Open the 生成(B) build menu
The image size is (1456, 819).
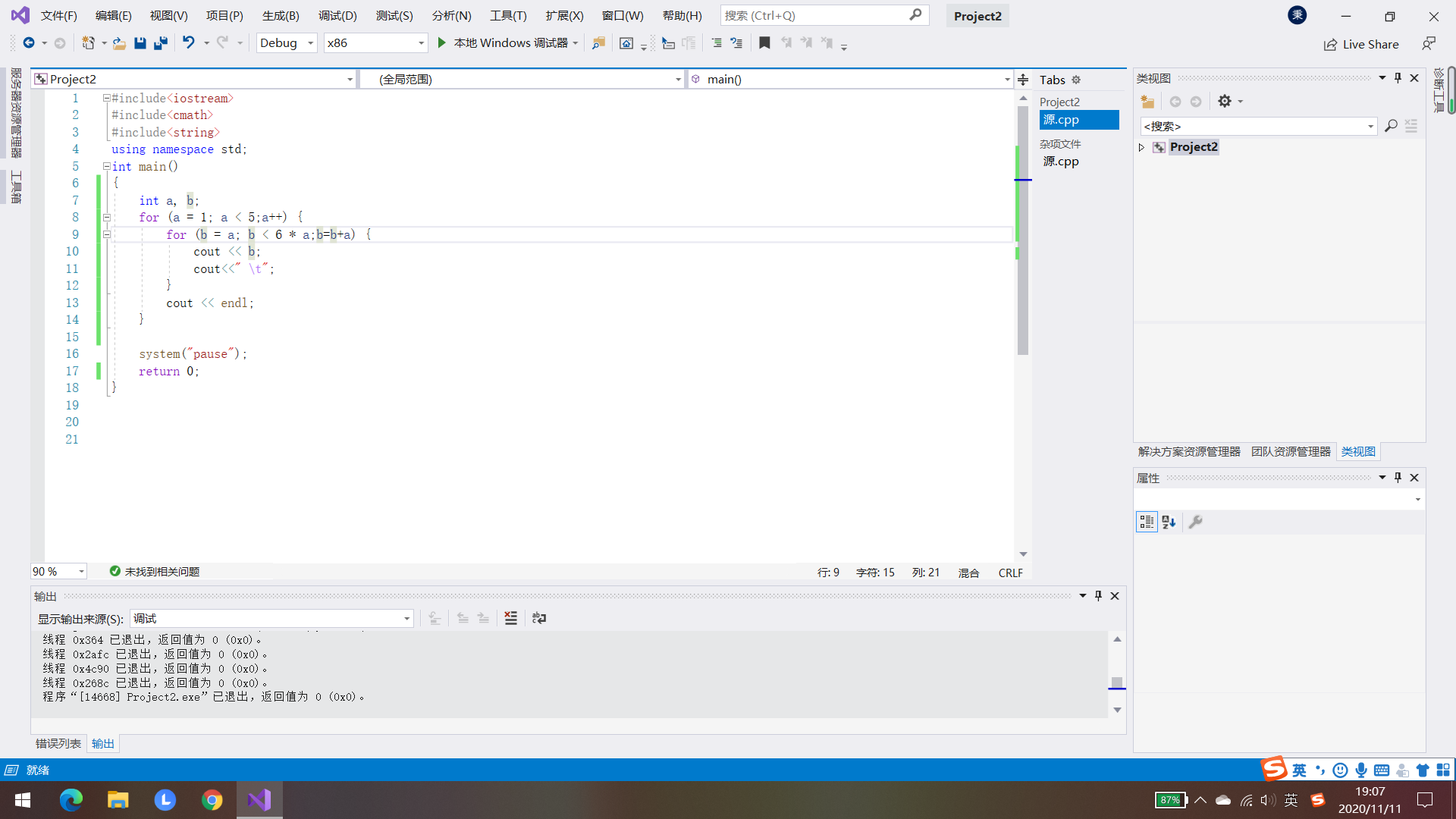(281, 16)
